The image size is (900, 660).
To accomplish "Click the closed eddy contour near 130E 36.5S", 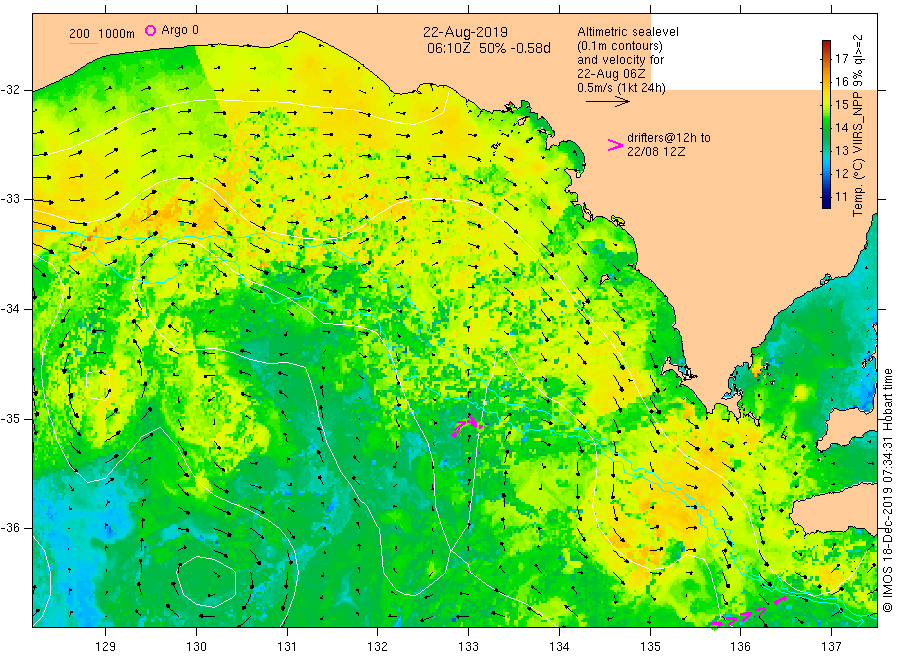I will (206, 581).
